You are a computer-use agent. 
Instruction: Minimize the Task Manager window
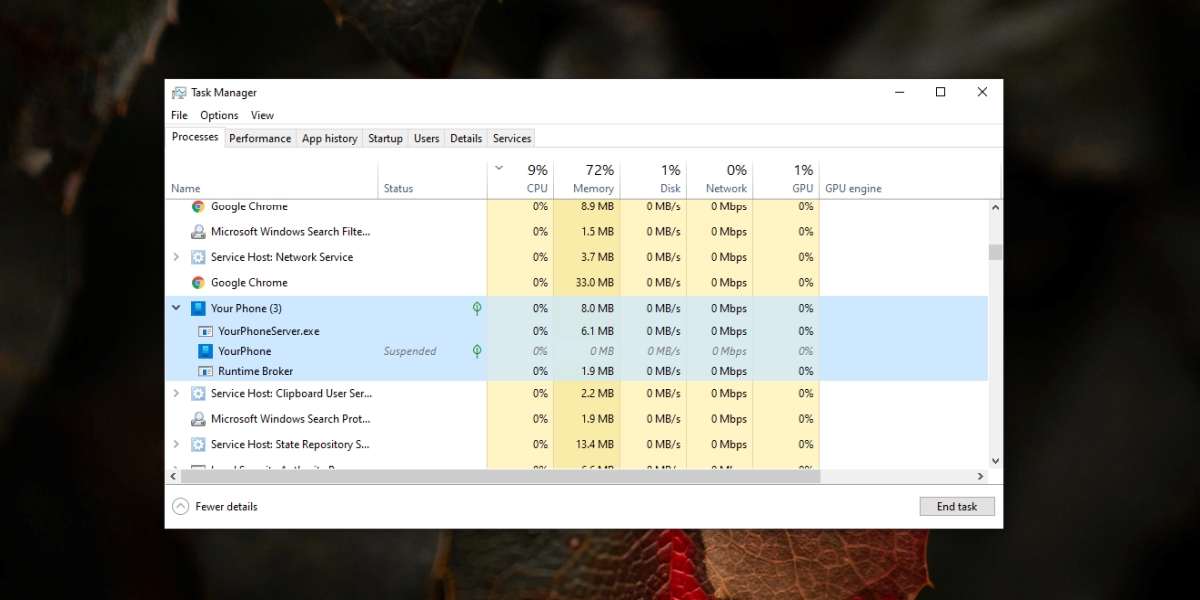[x=898, y=92]
